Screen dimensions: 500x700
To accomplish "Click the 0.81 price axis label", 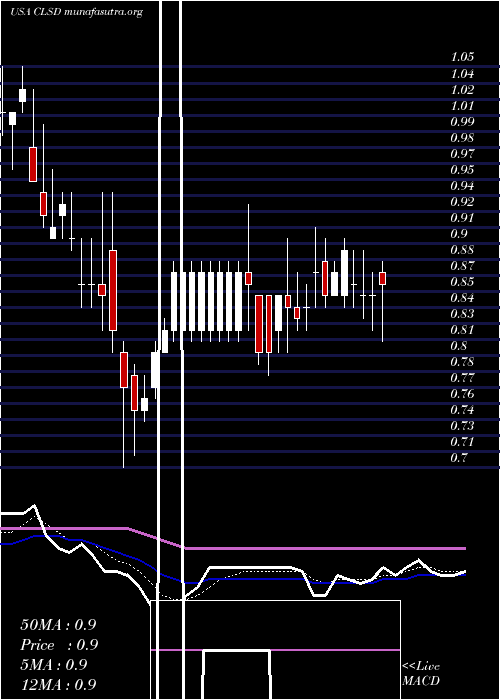I will tap(462, 330).
